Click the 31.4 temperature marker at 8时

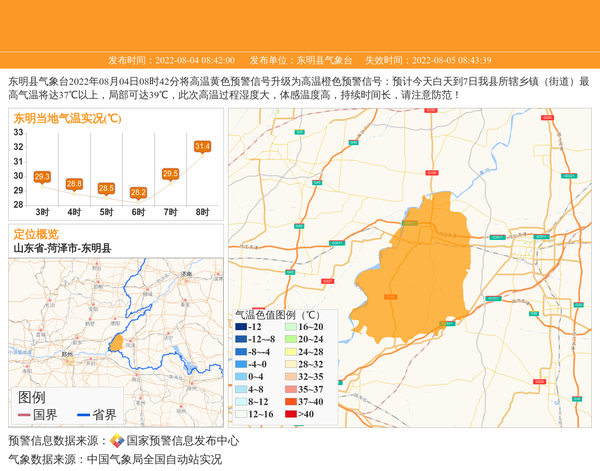202,147
